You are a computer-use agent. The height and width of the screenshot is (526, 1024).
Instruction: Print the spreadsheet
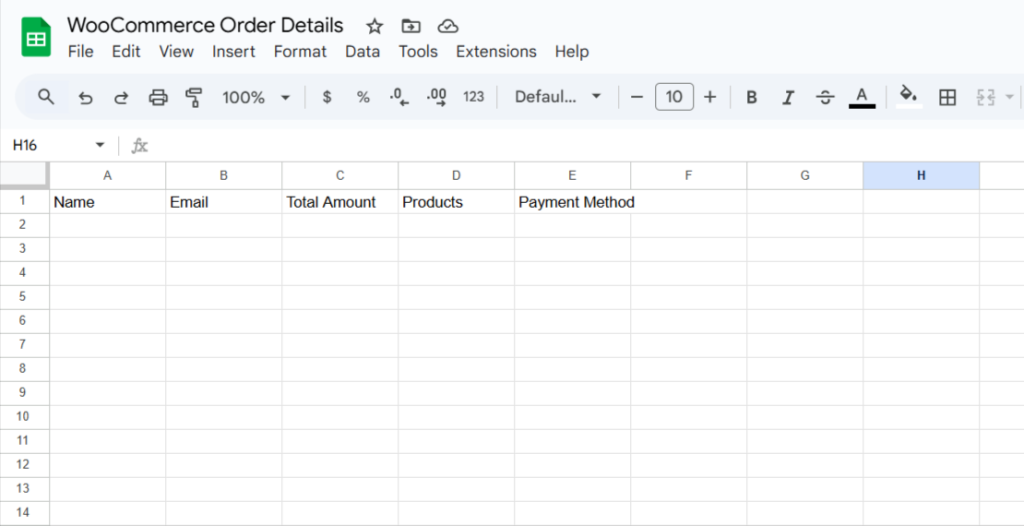[158, 97]
